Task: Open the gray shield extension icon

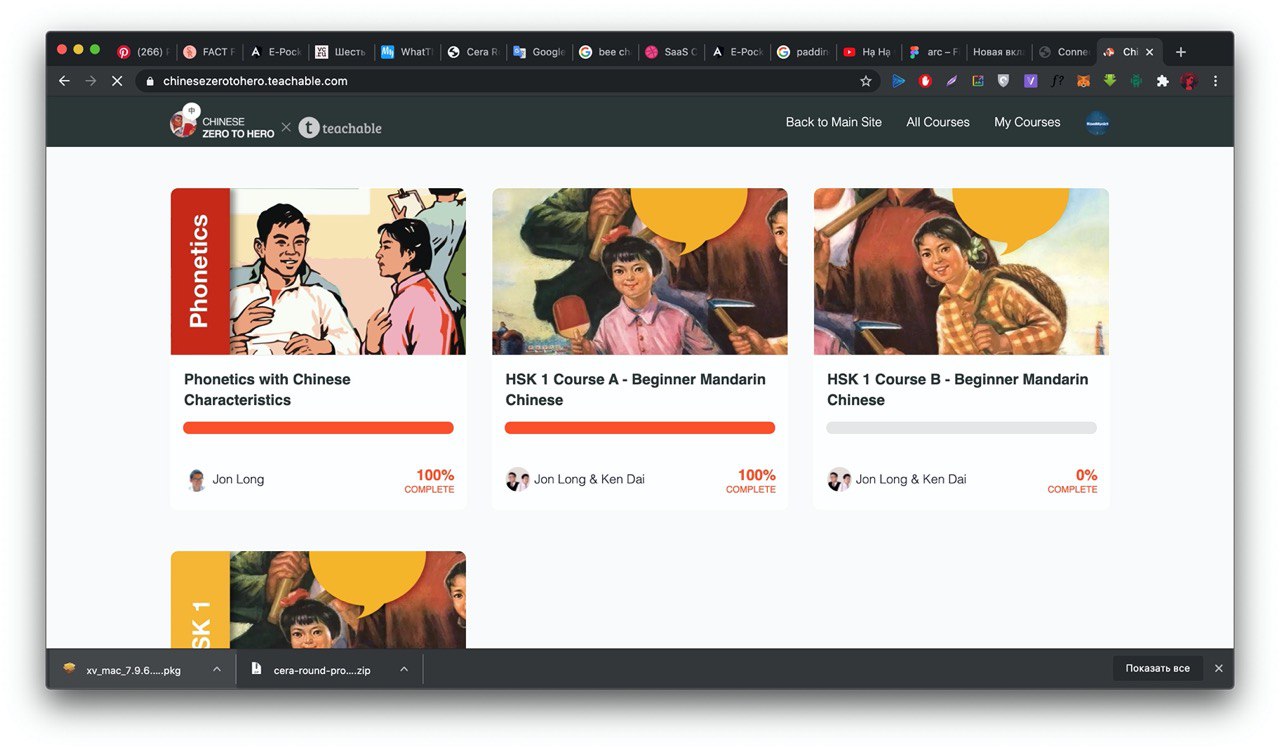Action: [x=1004, y=81]
